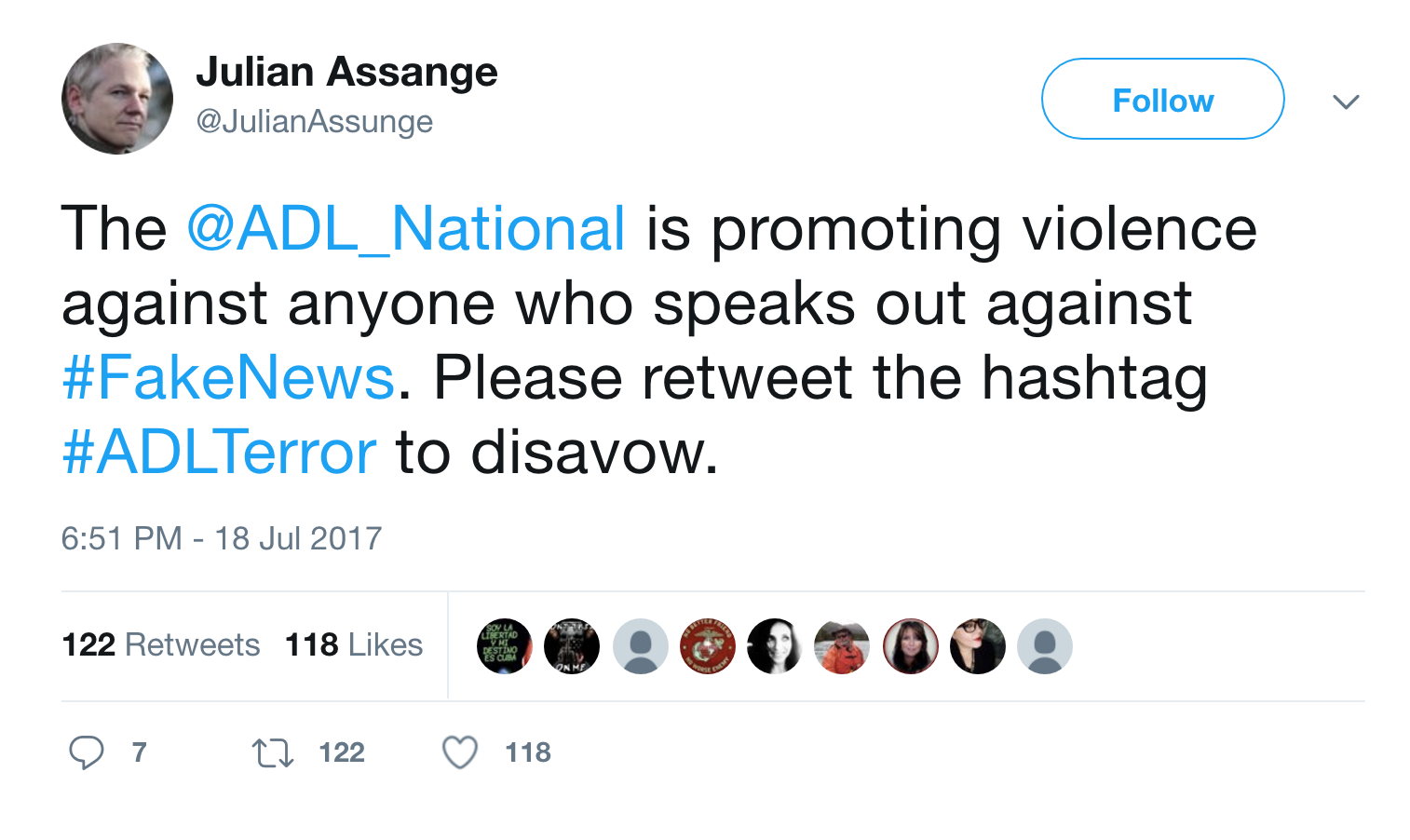Viewport: 1410px width, 840px height.
Task: Open the @ADL_National mention link
Action: [x=406, y=229]
